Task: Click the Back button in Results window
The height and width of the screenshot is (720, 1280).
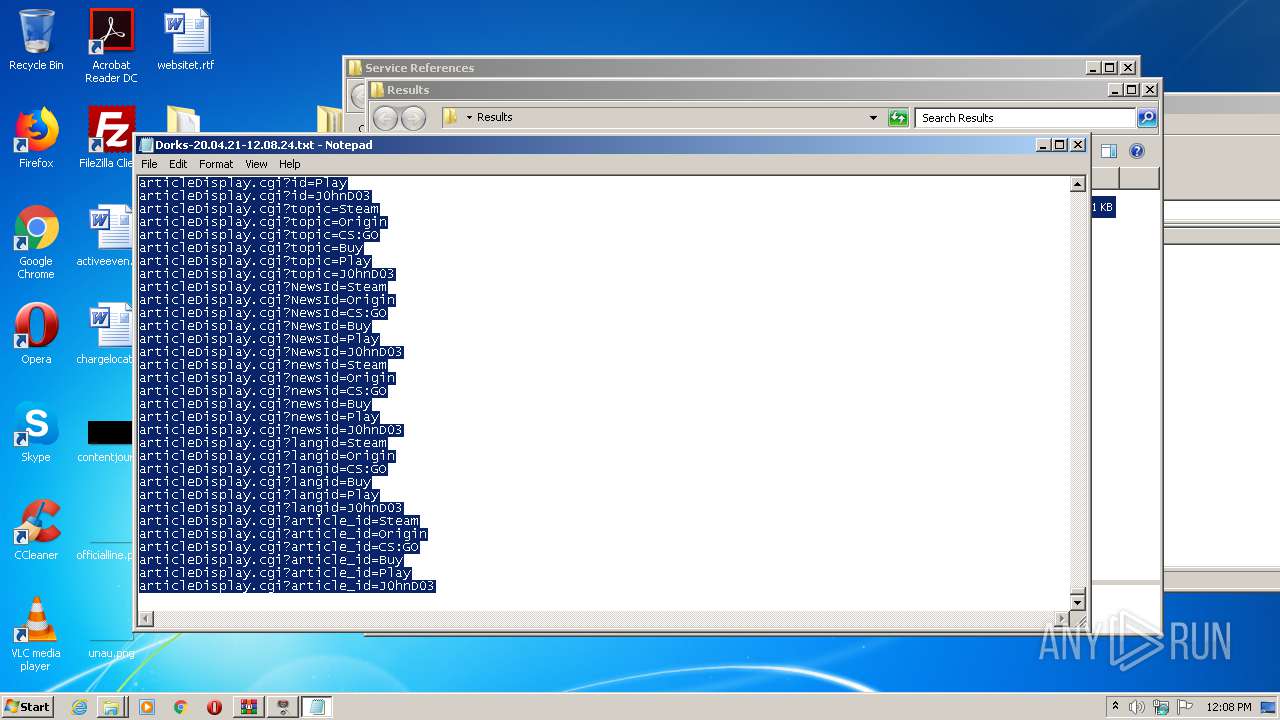Action: pyautogui.click(x=385, y=117)
